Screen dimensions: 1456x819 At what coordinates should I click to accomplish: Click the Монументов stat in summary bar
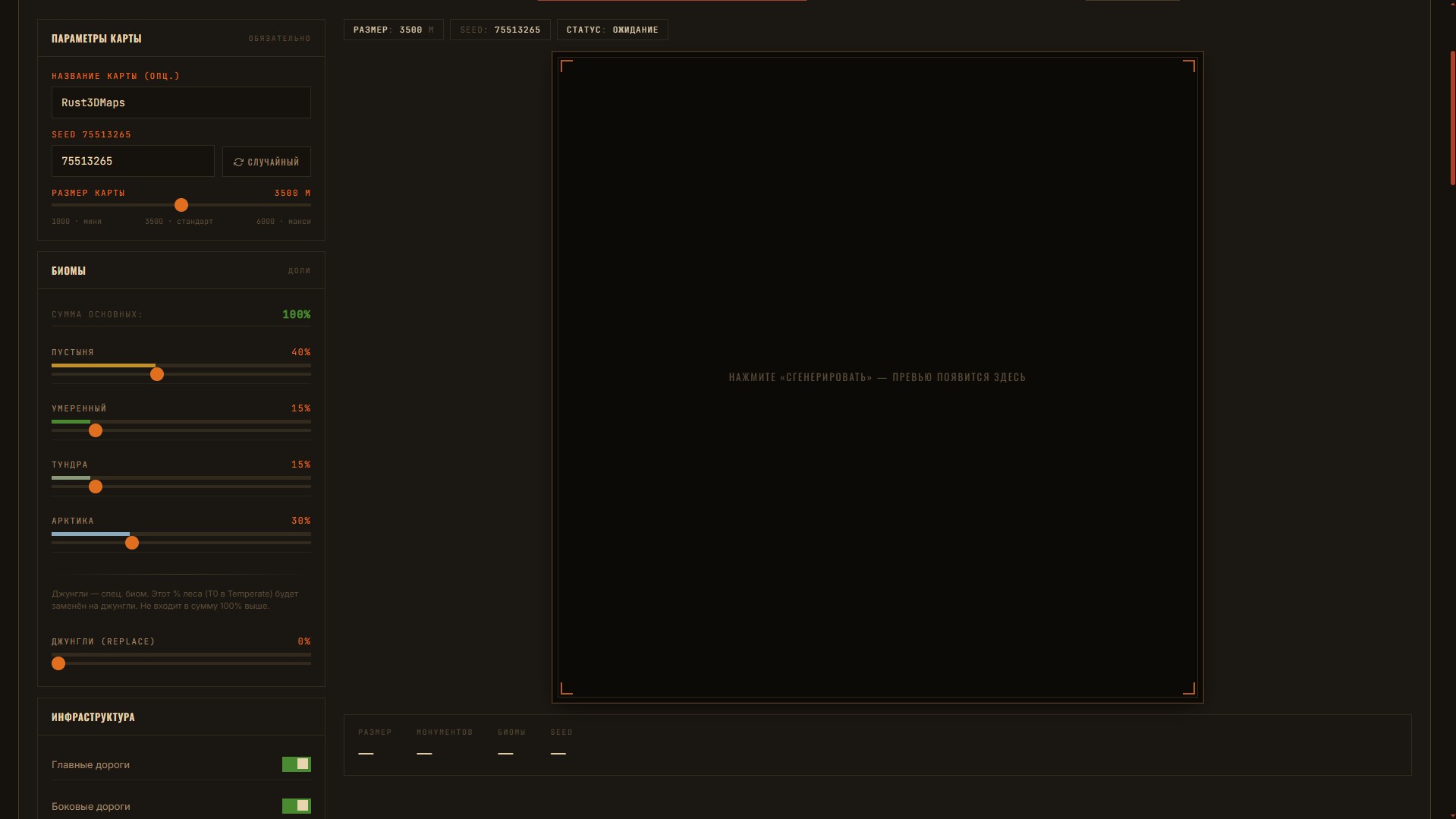point(445,742)
